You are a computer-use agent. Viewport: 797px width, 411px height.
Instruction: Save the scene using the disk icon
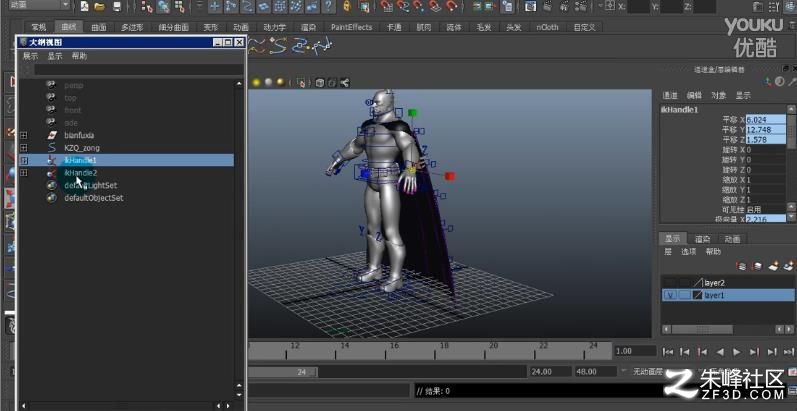[117, 7]
